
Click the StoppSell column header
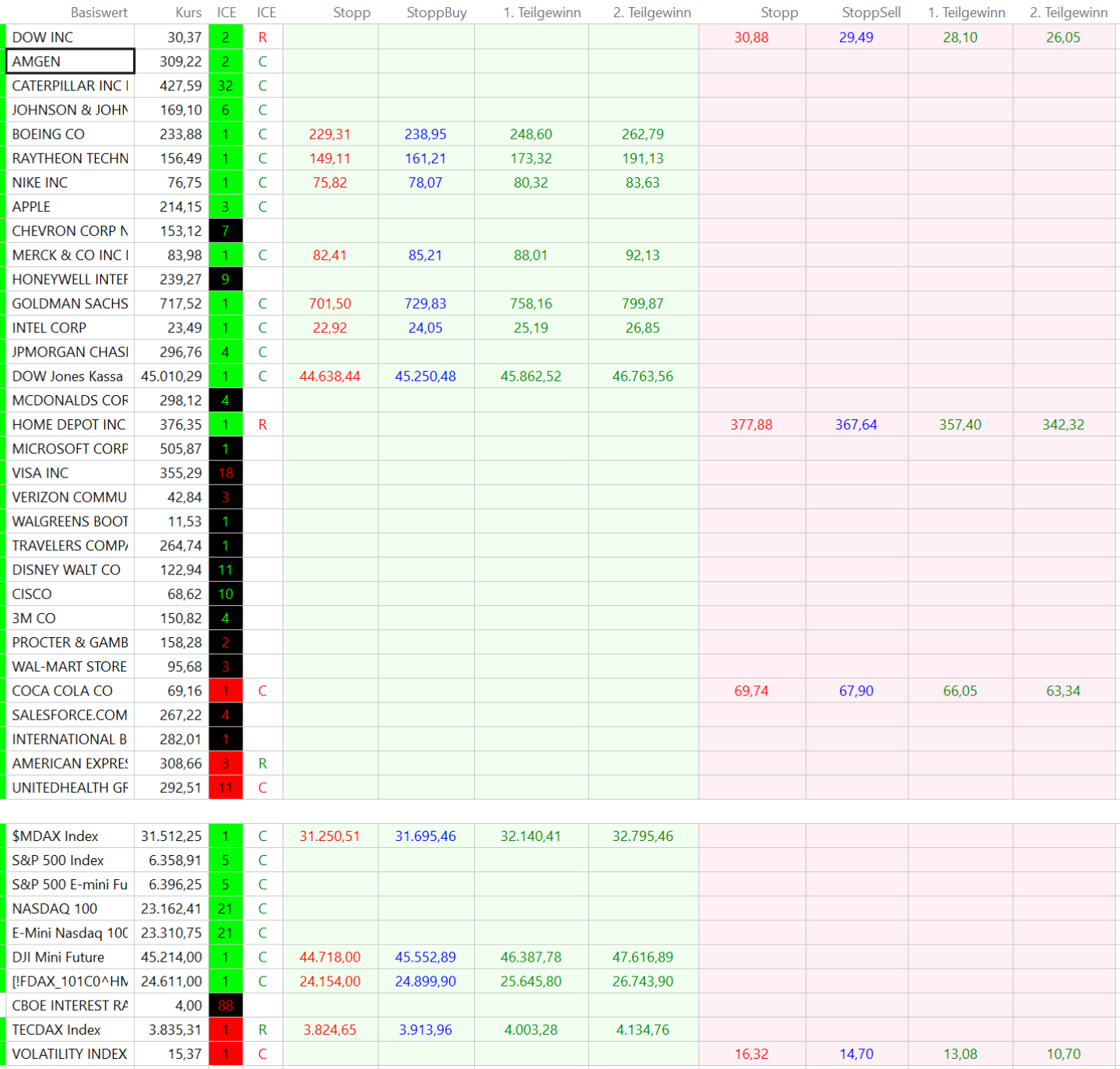(x=871, y=12)
